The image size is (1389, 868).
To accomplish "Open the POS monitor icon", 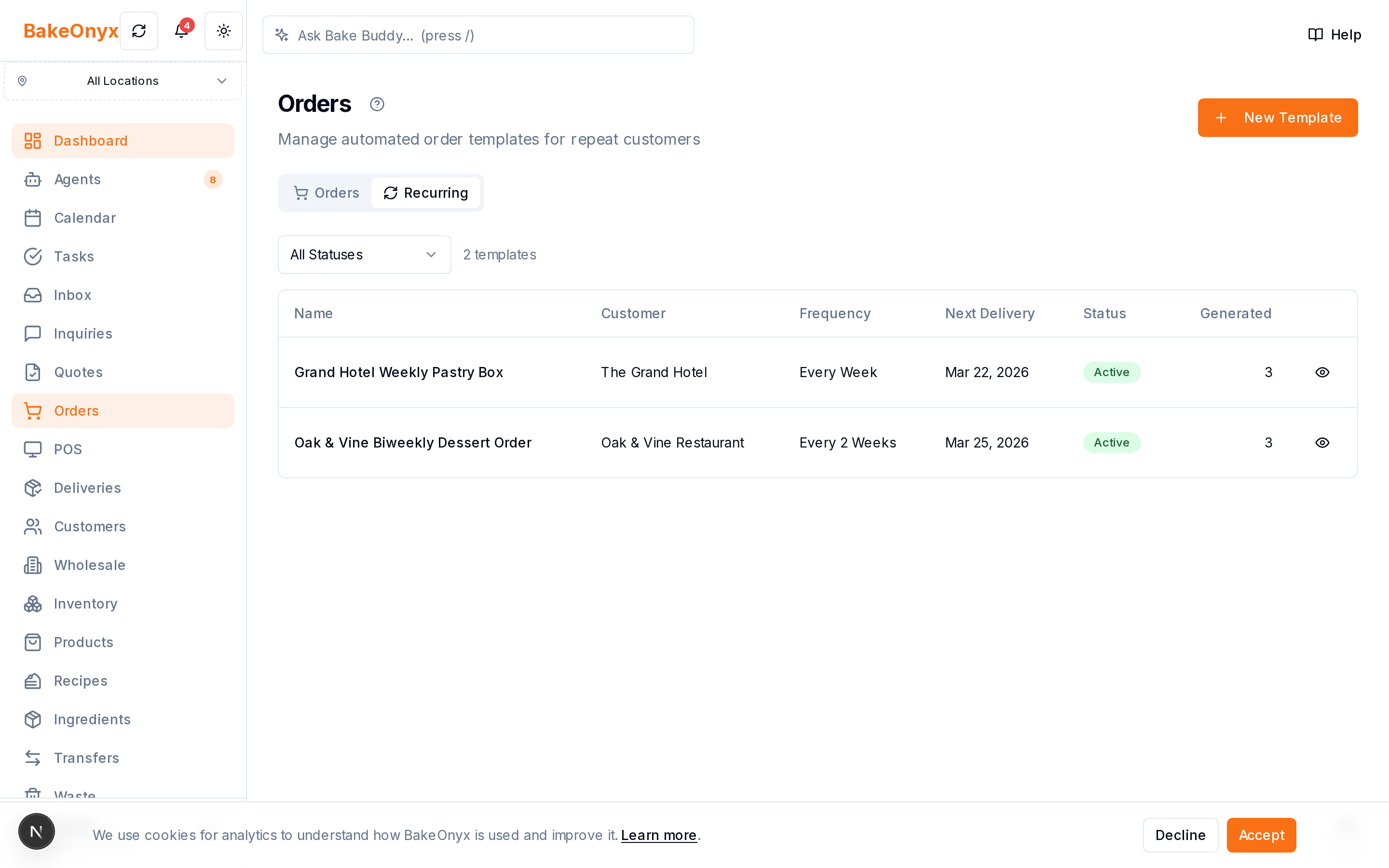I will (x=33, y=449).
